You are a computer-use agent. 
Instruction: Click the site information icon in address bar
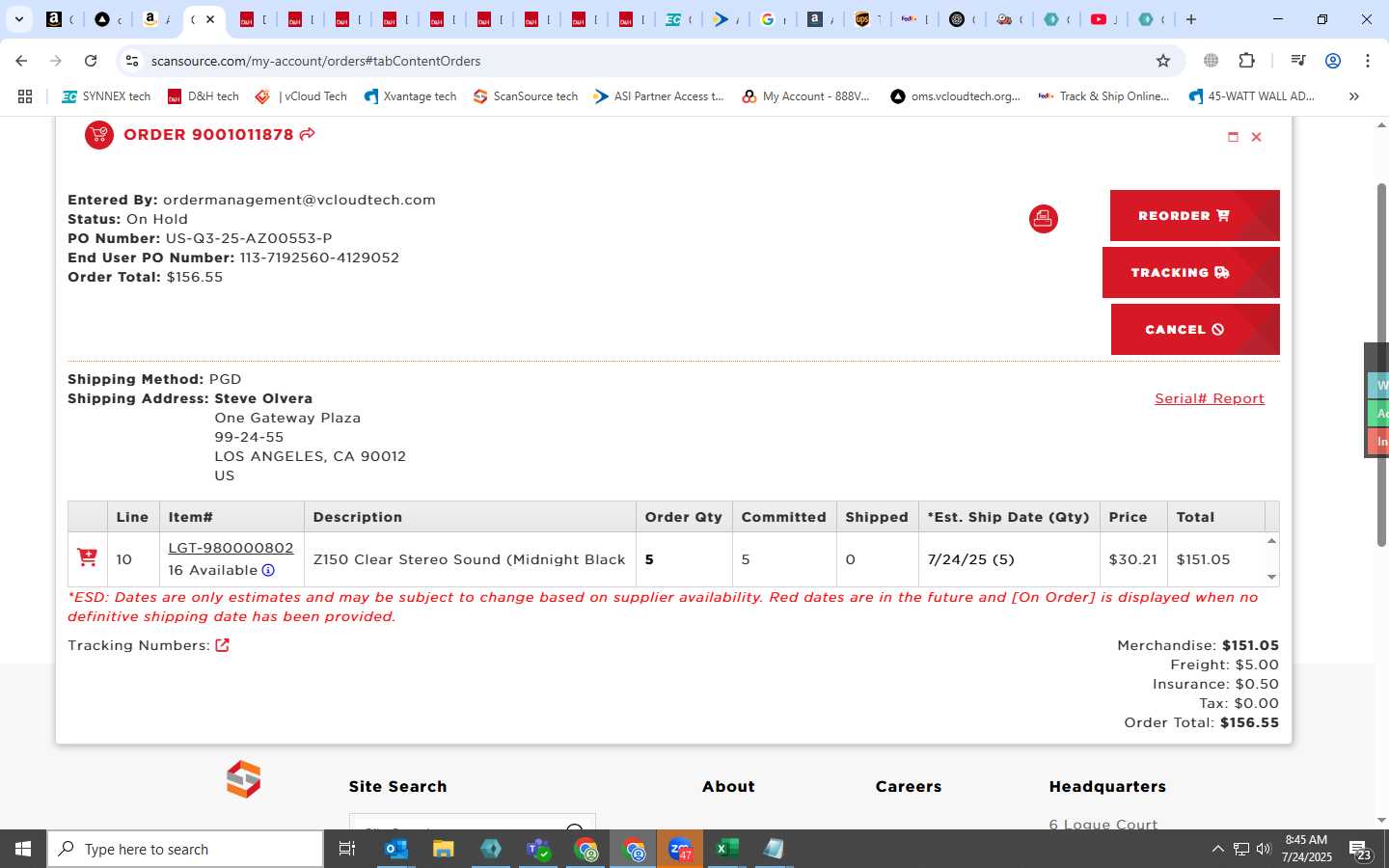point(133,61)
